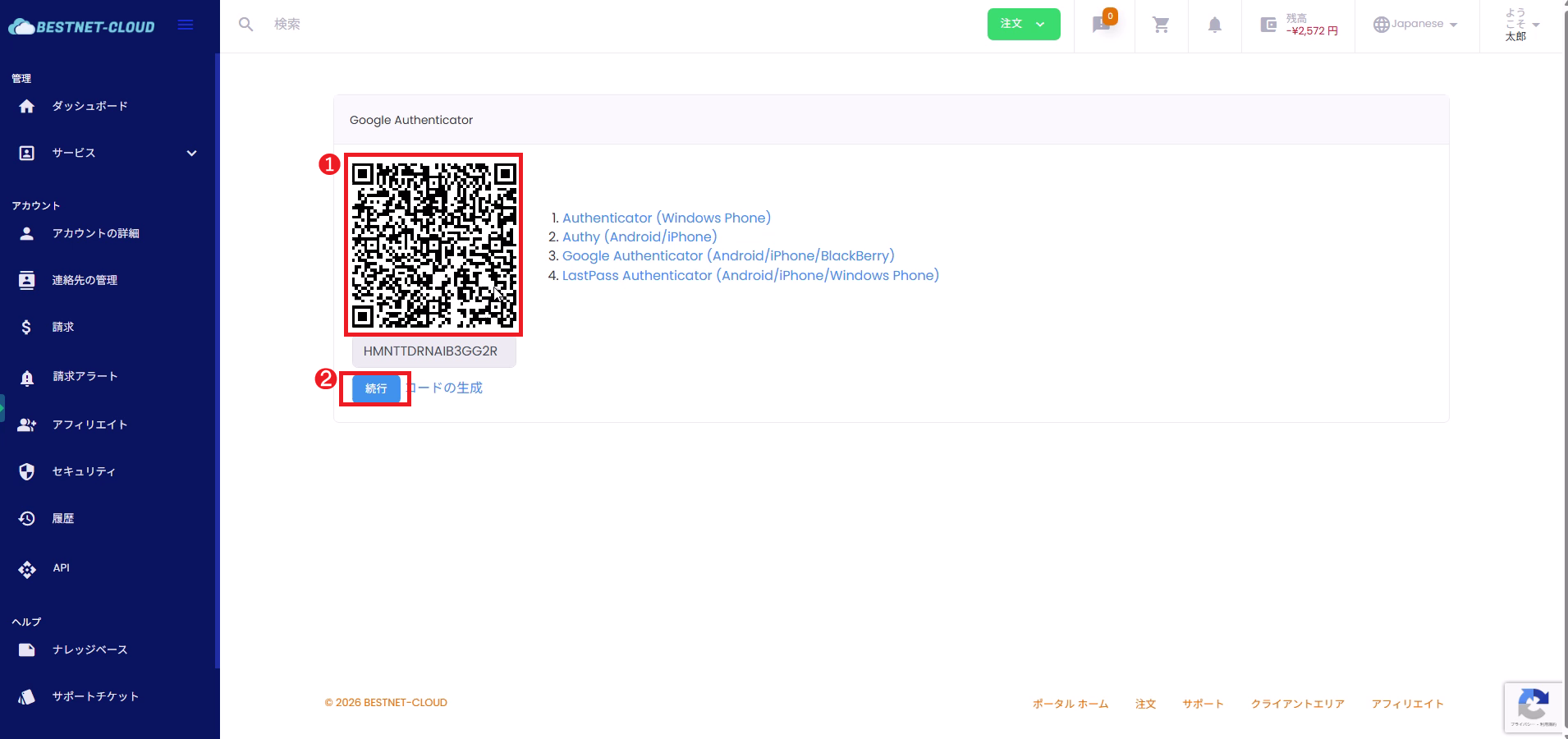Open the Authy (Android/iPhone) link
The height and width of the screenshot is (739, 1568).
pos(639,237)
